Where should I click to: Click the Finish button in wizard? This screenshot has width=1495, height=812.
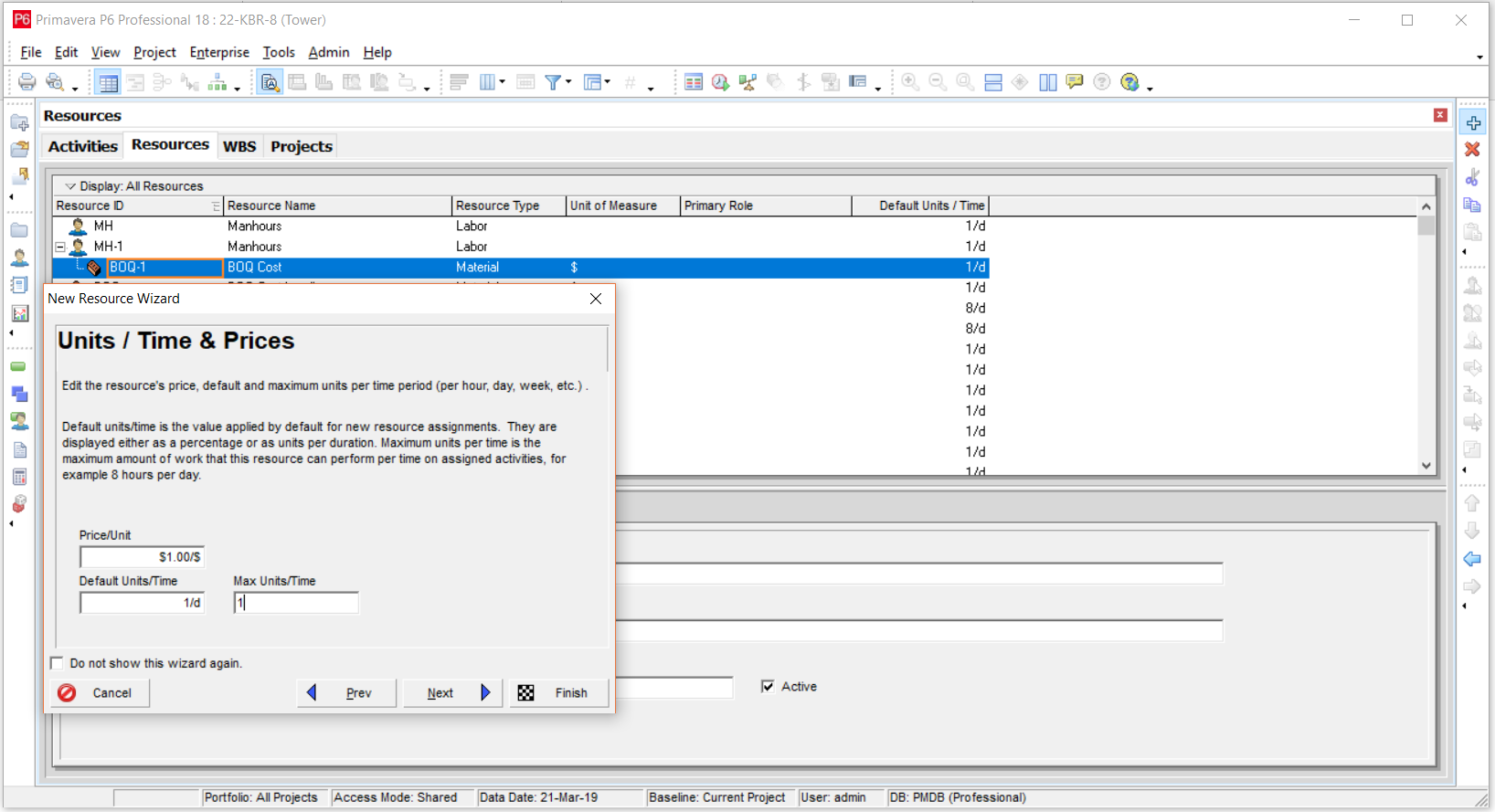click(x=559, y=693)
